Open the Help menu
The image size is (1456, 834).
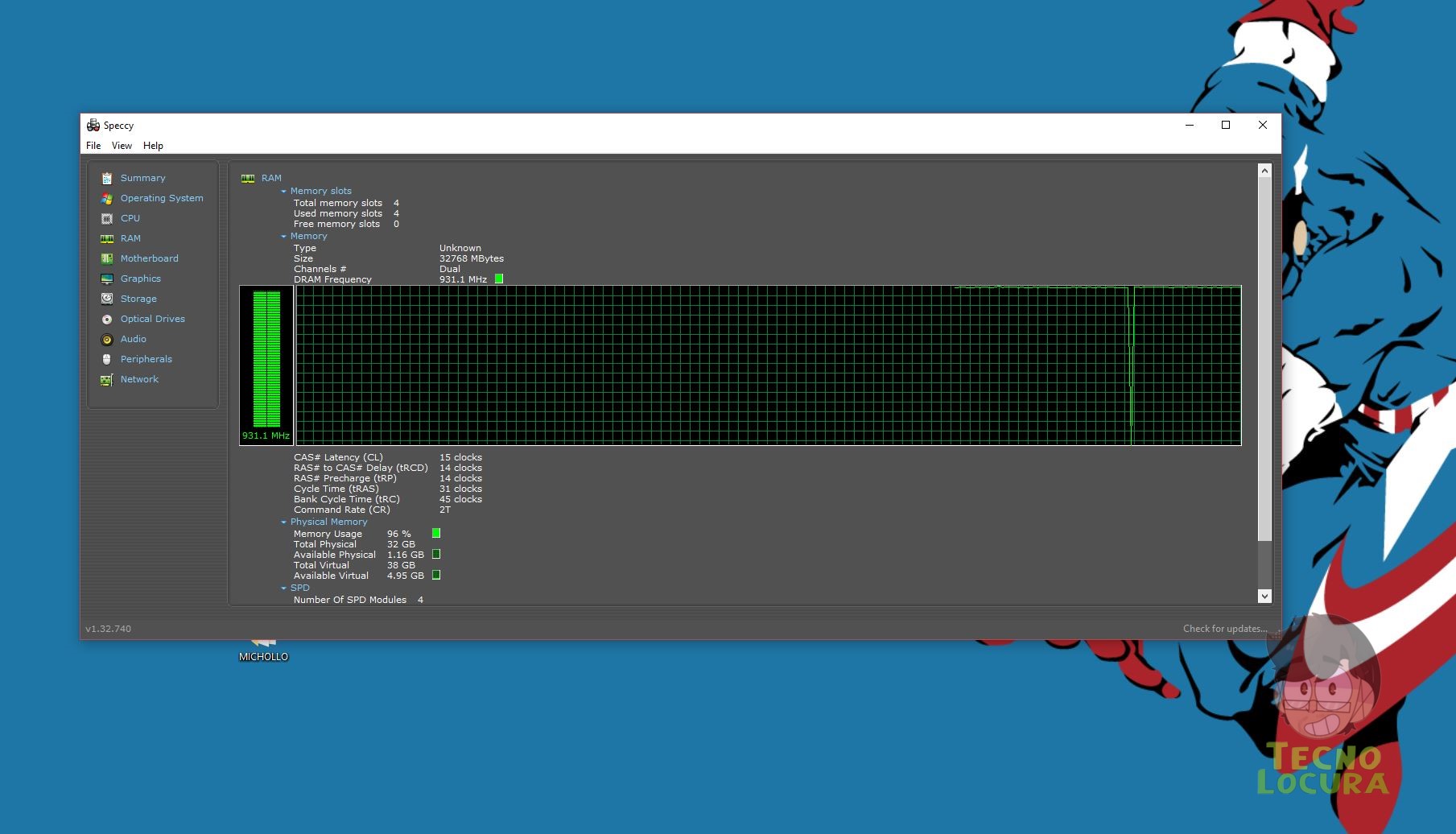coord(153,146)
